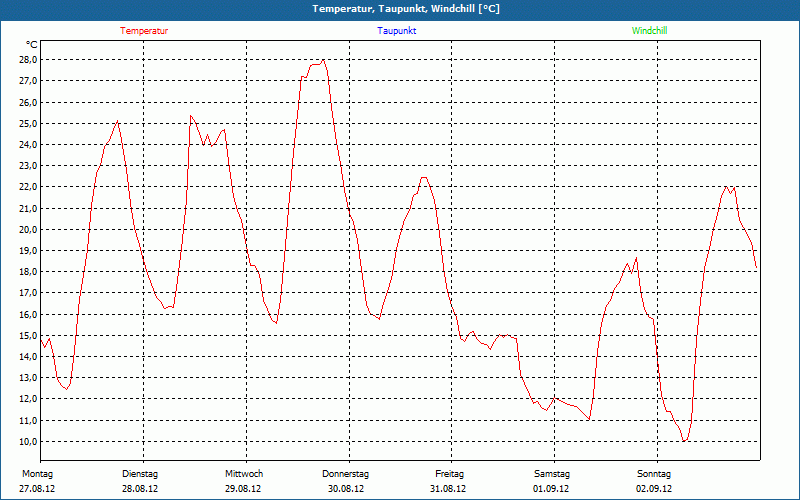Image resolution: width=800 pixels, height=500 pixels.
Task: Click the date 31.08.12
Action: (x=448, y=489)
